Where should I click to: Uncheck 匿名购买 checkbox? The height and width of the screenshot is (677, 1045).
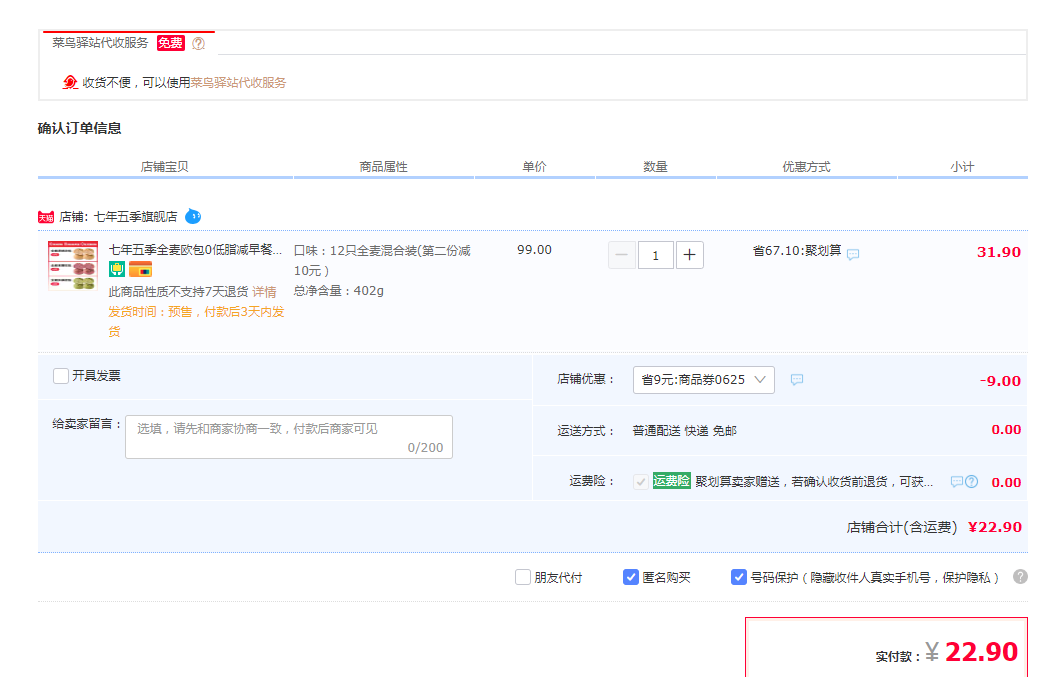pyautogui.click(x=630, y=577)
